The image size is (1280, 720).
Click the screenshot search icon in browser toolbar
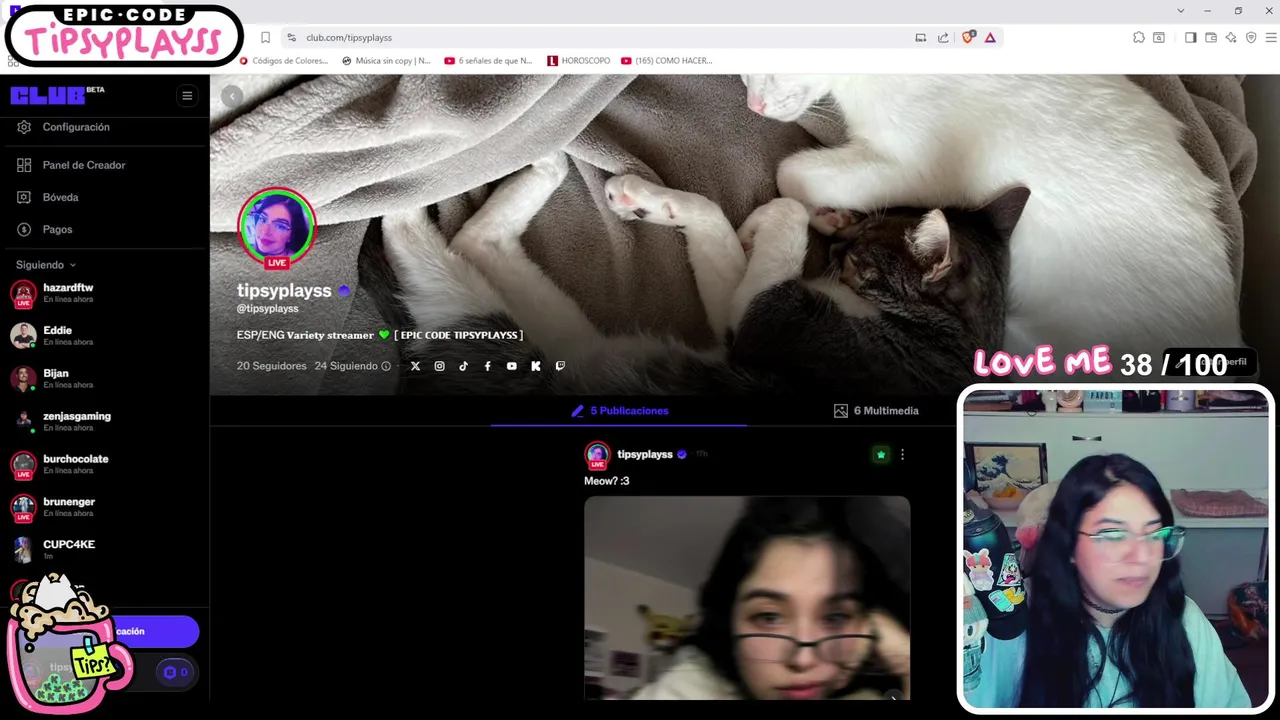pos(1159,38)
